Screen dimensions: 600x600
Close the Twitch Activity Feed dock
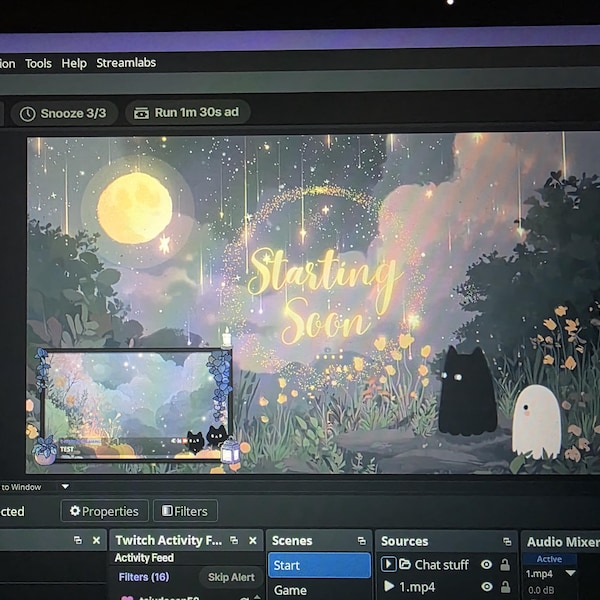253,540
